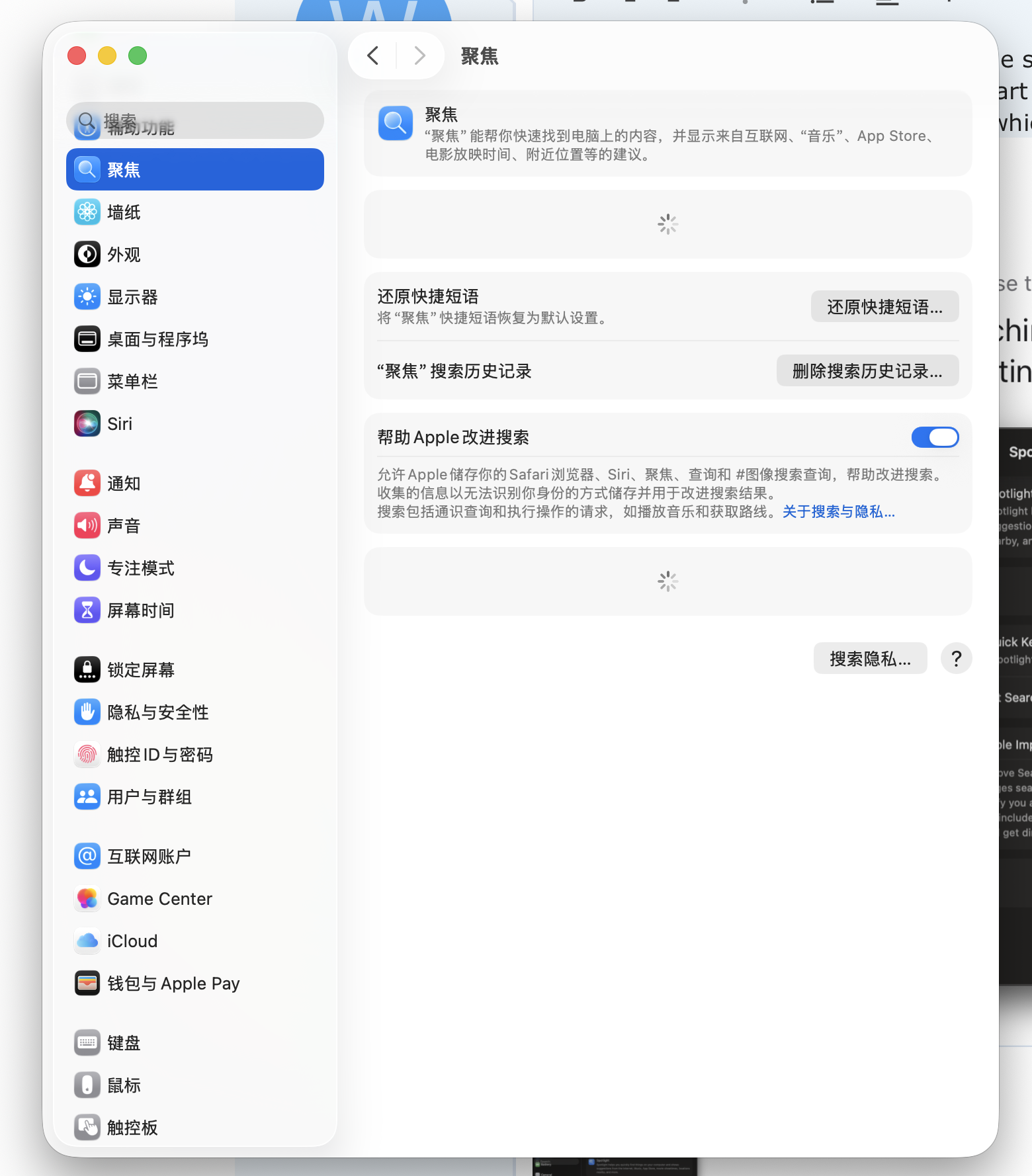Click “聚焦” 搜索历史记录 row text
This screenshot has width=1032, height=1176.
454,371
